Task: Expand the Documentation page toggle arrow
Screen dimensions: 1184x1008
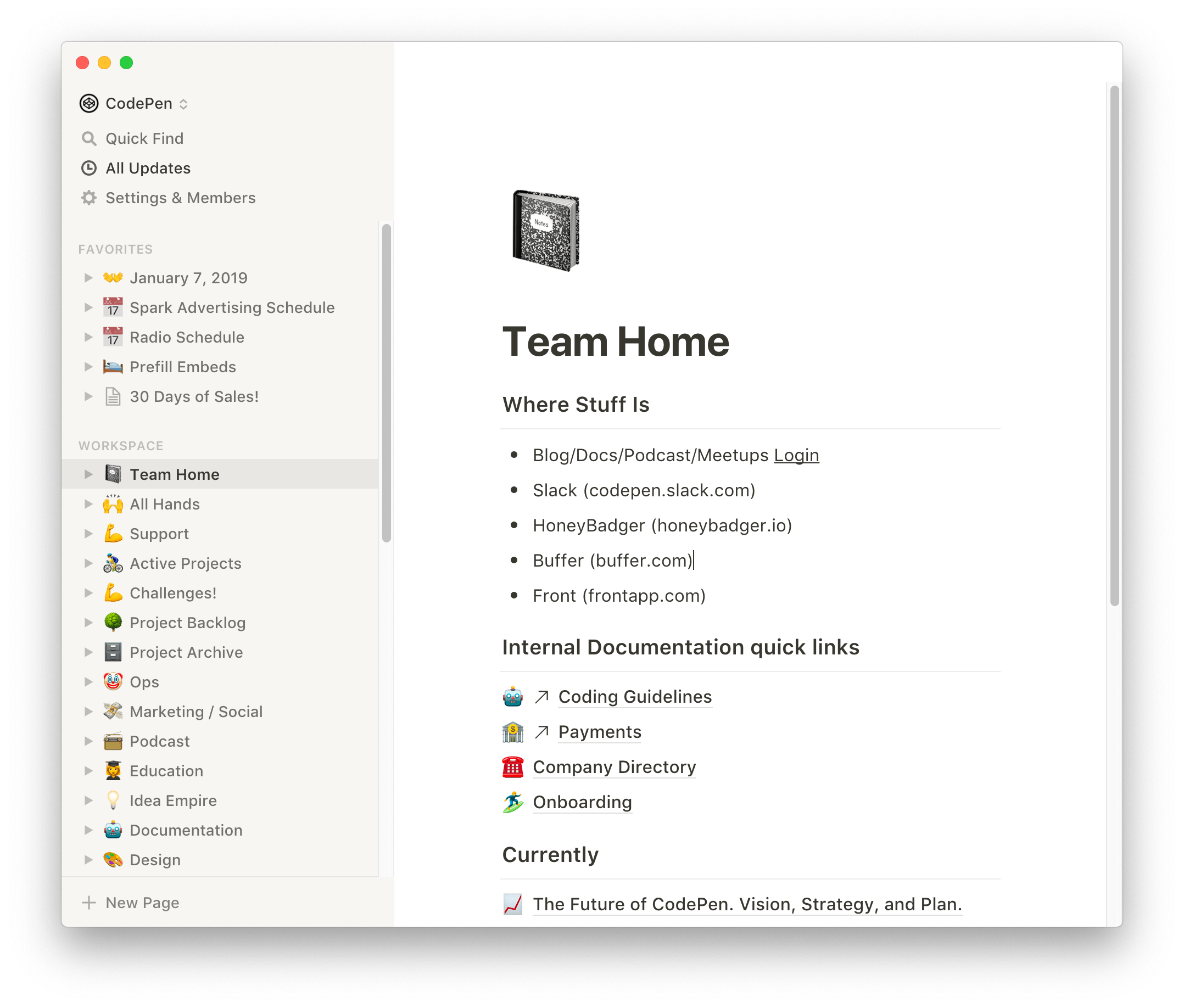Action: [88, 830]
